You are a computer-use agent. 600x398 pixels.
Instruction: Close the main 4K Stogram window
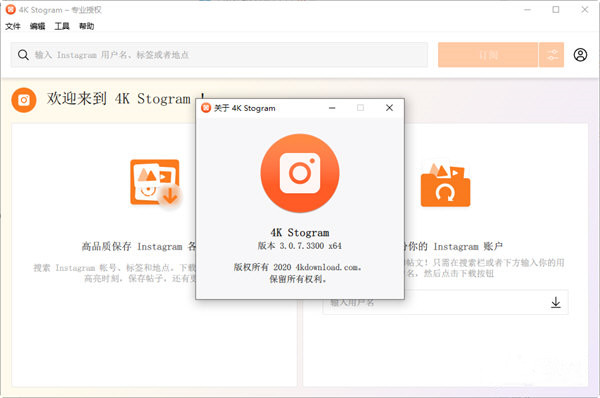click(585, 10)
